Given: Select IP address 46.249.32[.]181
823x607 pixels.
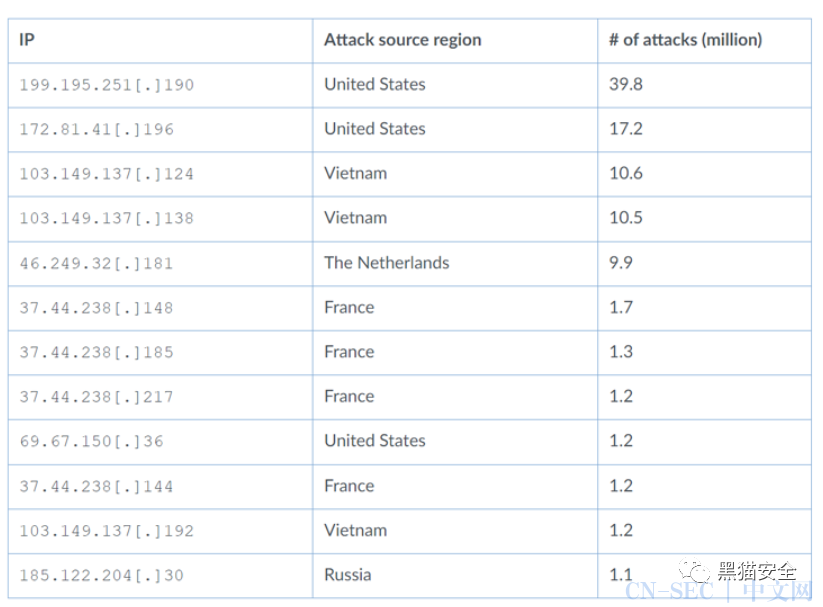Looking at the screenshot, I should point(97,263).
